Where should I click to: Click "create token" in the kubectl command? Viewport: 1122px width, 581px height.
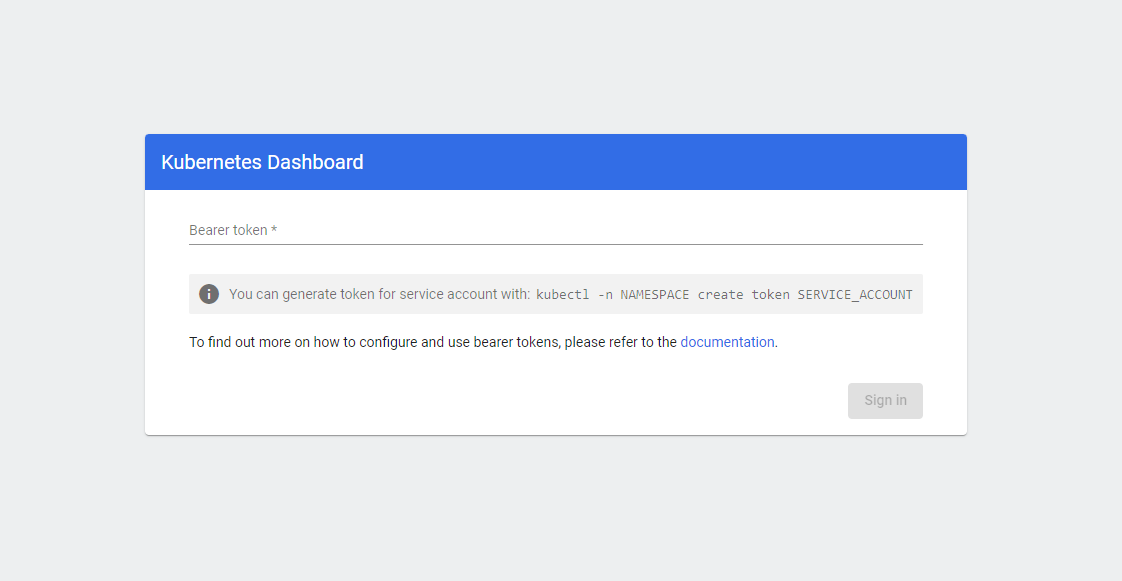click(743, 295)
